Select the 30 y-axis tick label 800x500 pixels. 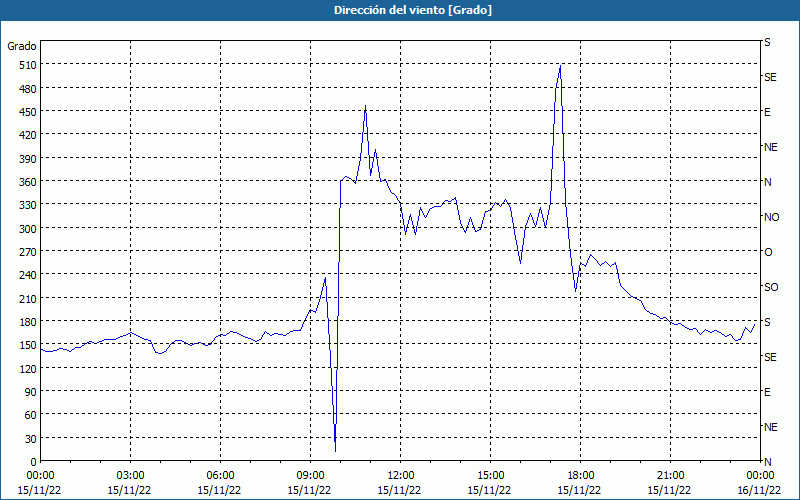tap(31, 439)
